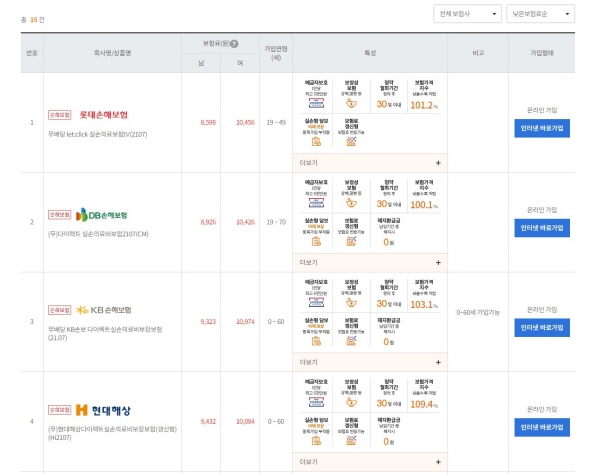Click price index 100.1%
Screen dimensions: 600x474
click(424, 205)
